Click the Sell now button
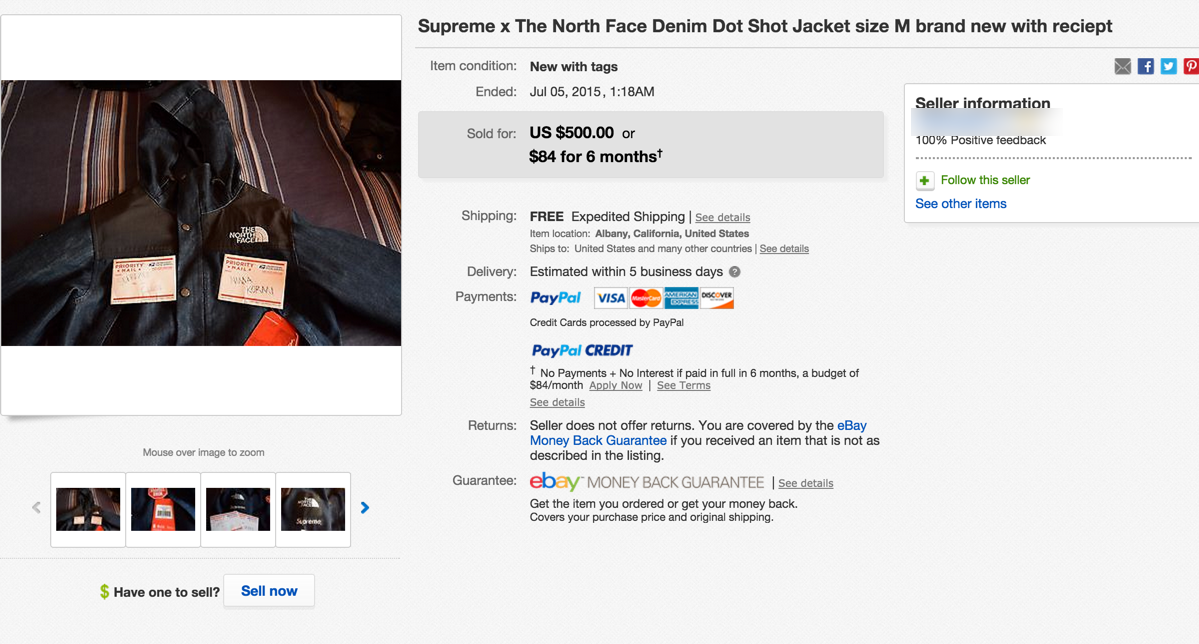Image resolution: width=1199 pixels, height=644 pixels. (269, 591)
